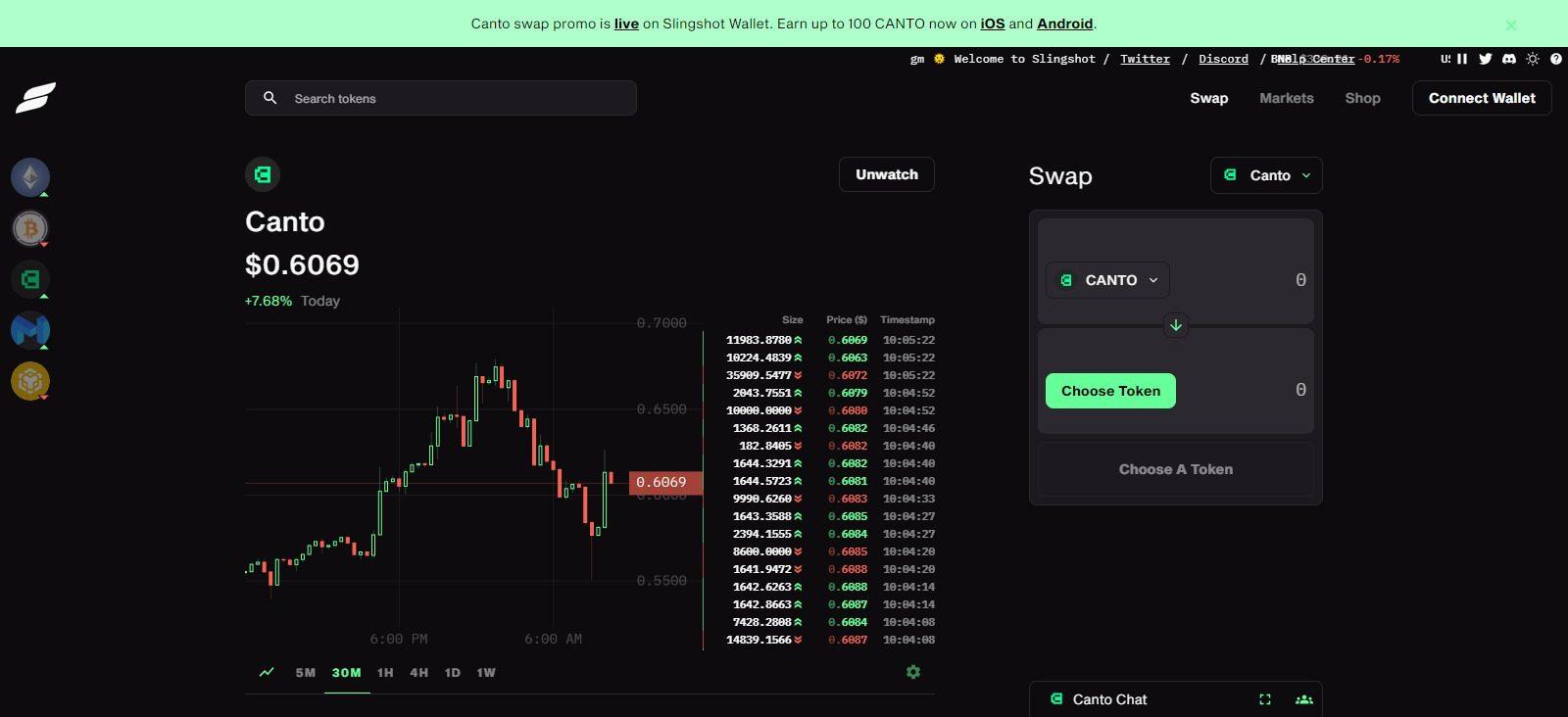This screenshot has width=1568, height=717.
Task: Click the trade row sized 11983.8780
Action: 830,340
